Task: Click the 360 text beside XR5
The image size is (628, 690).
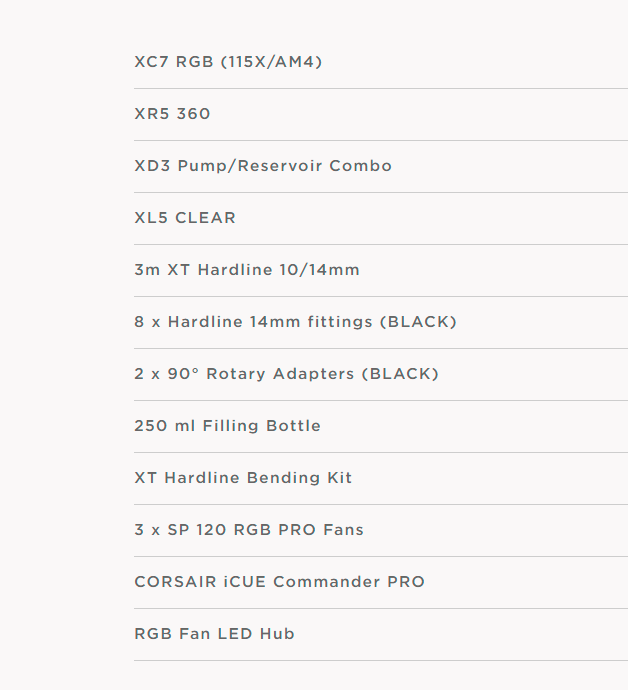Action: click(x=193, y=114)
